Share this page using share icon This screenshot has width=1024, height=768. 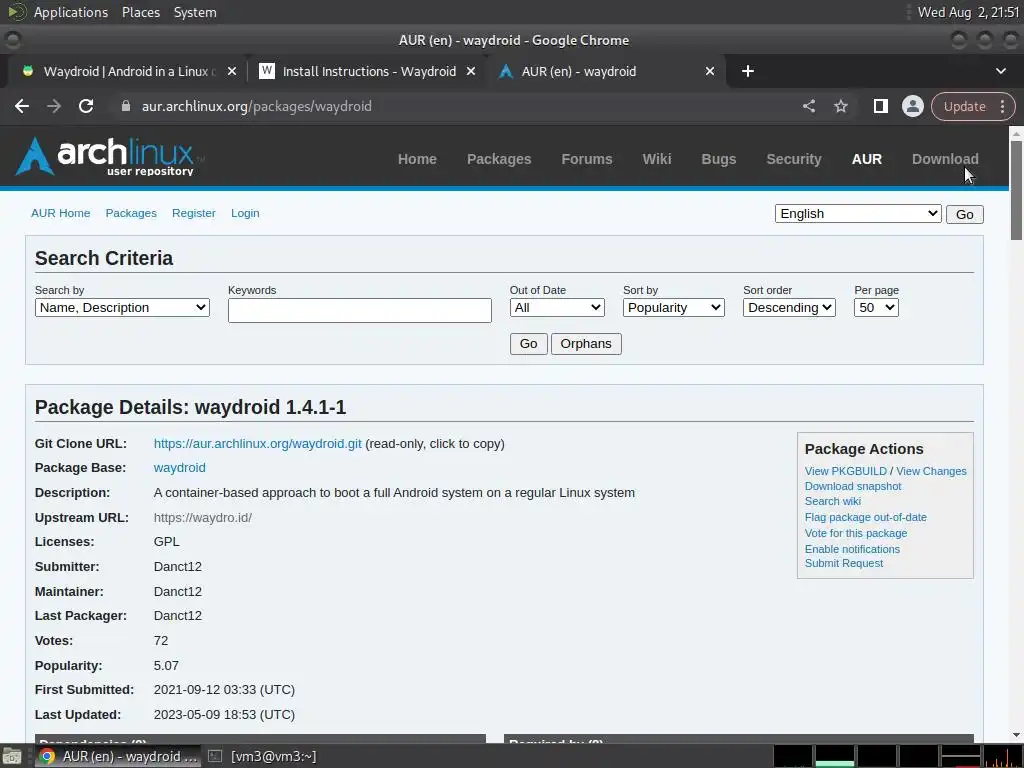(x=809, y=106)
